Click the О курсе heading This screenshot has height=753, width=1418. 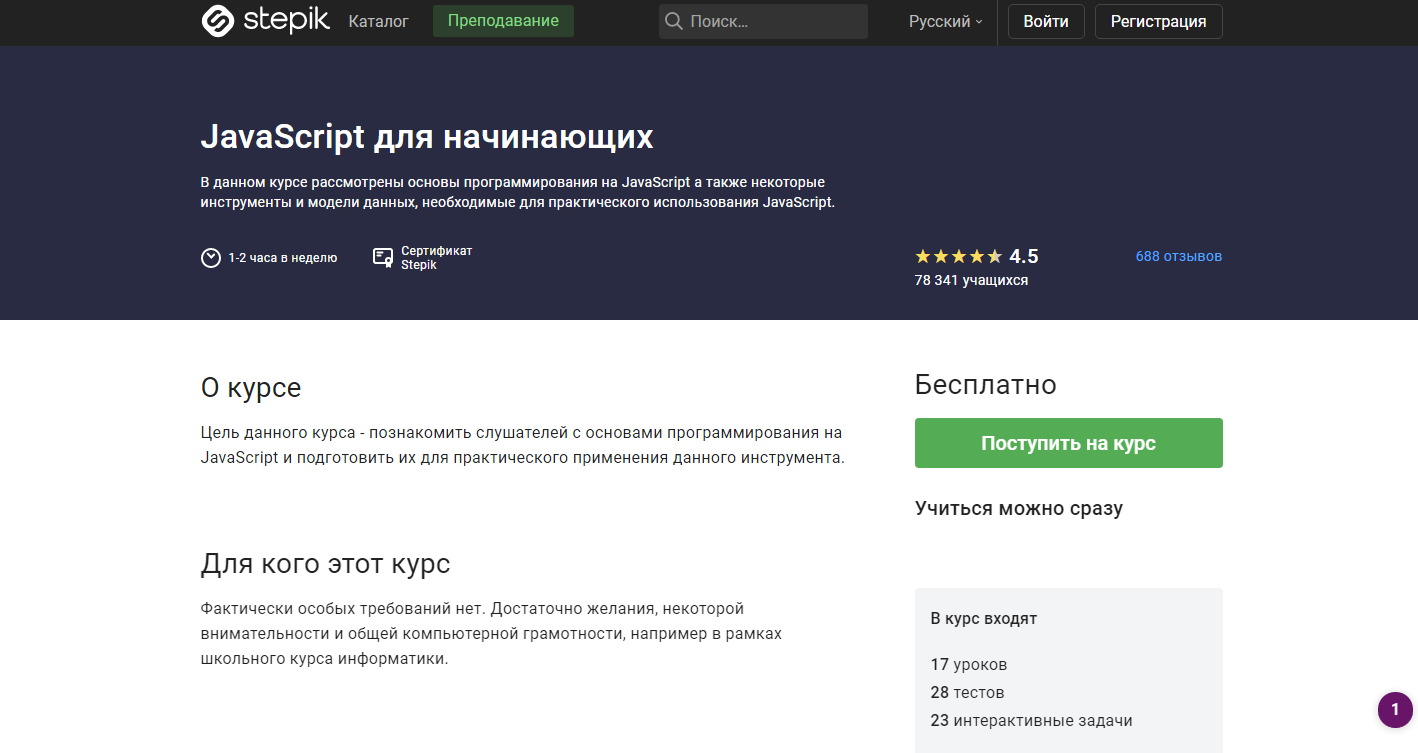[x=251, y=387]
